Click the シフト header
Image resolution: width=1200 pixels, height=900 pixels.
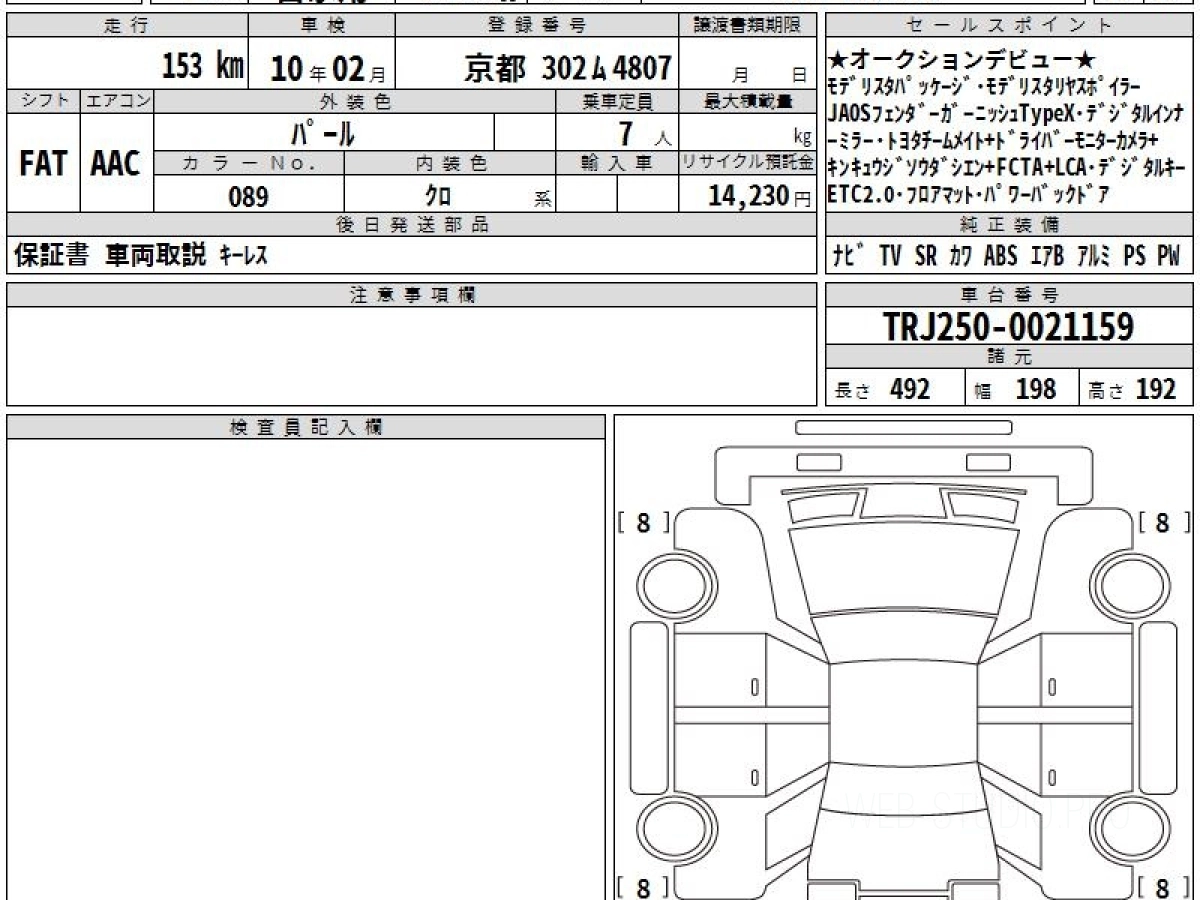point(43,101)
